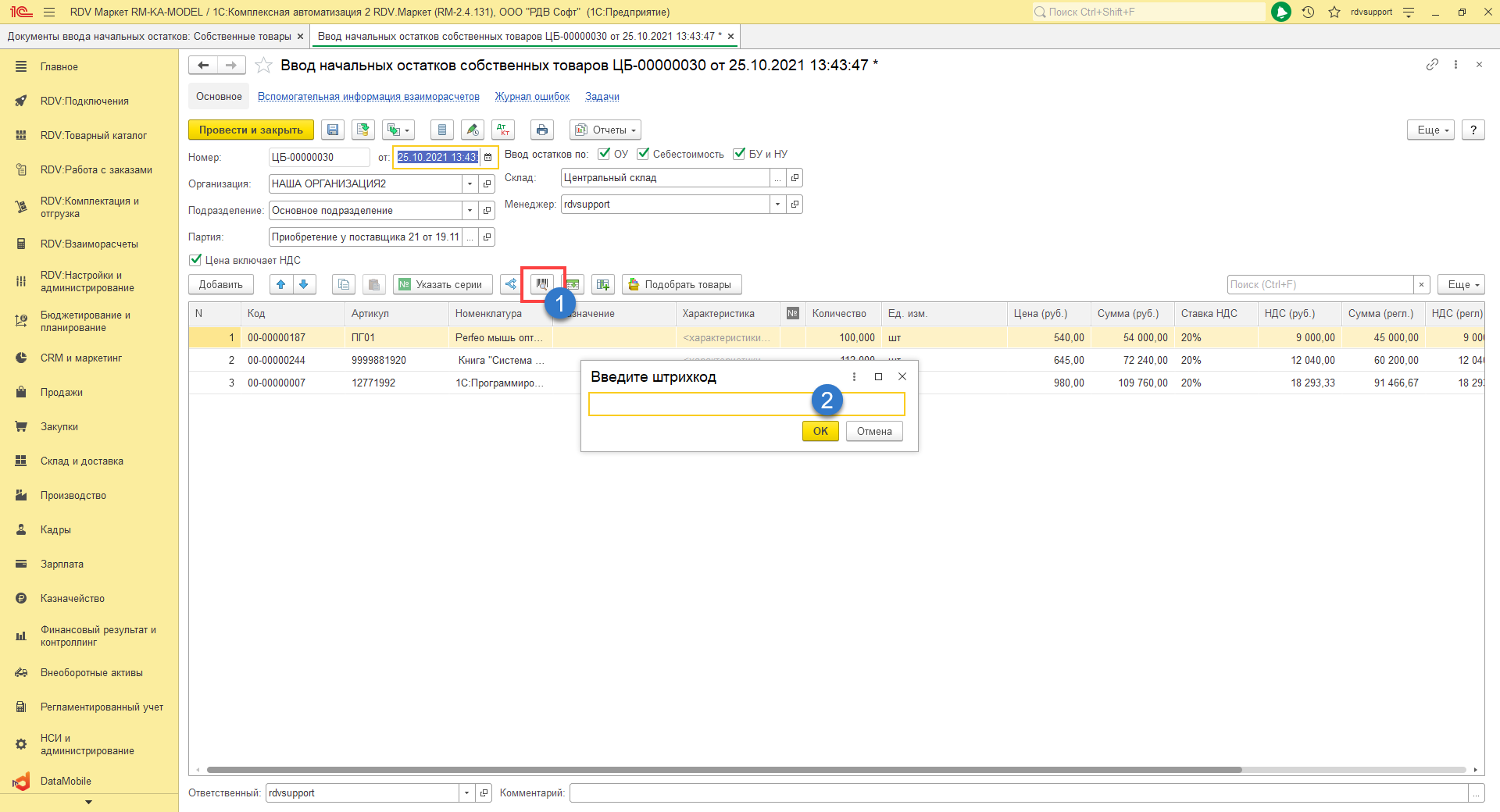Open the Дт/Кт postings icon
Image resolution: width=1500 pixels, height=812 pixels.
click(504, 130)
